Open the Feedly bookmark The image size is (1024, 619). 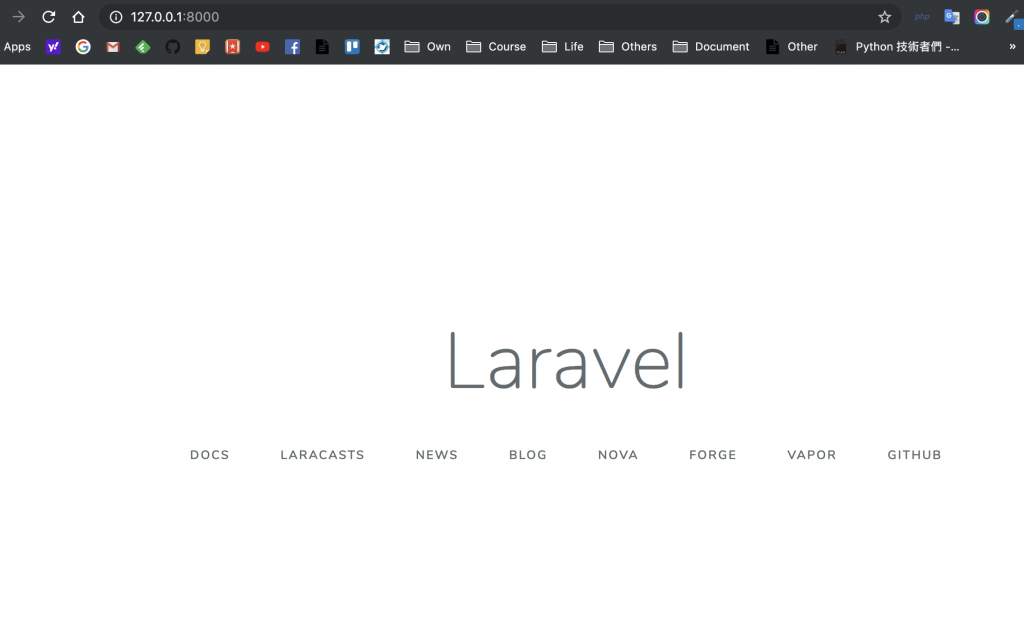pyautogui.click(x=143, y=47)
